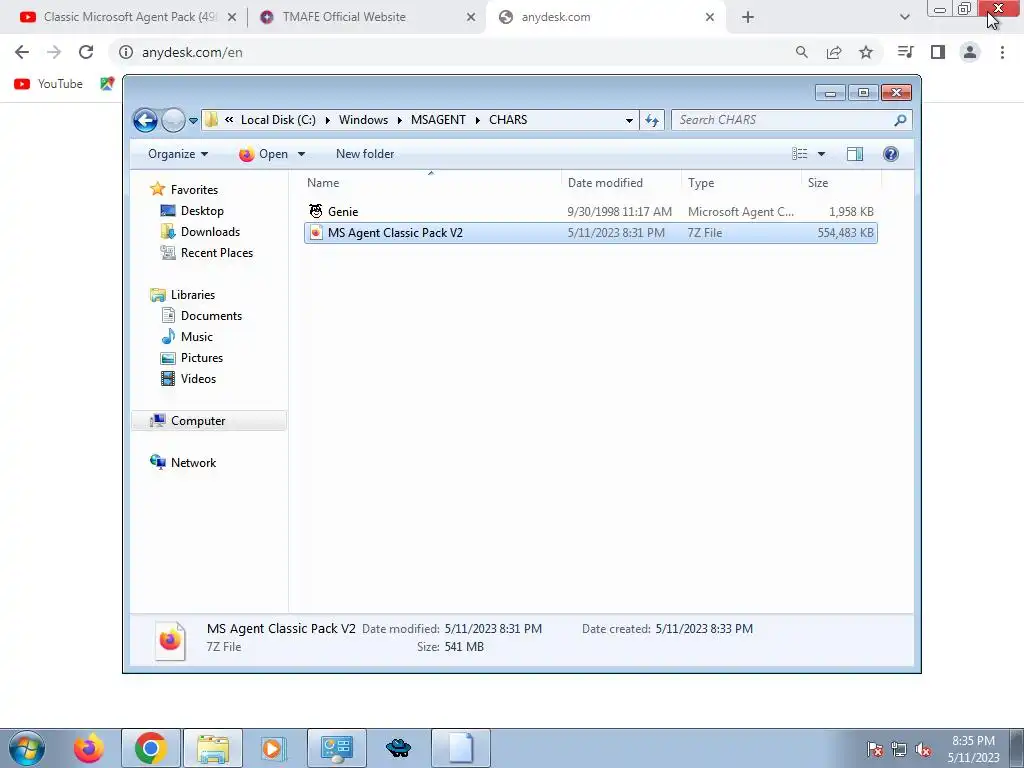This screenshot has width=1024, height=768.
Task: Sort files by Name column
Action: tap(431, 183)
